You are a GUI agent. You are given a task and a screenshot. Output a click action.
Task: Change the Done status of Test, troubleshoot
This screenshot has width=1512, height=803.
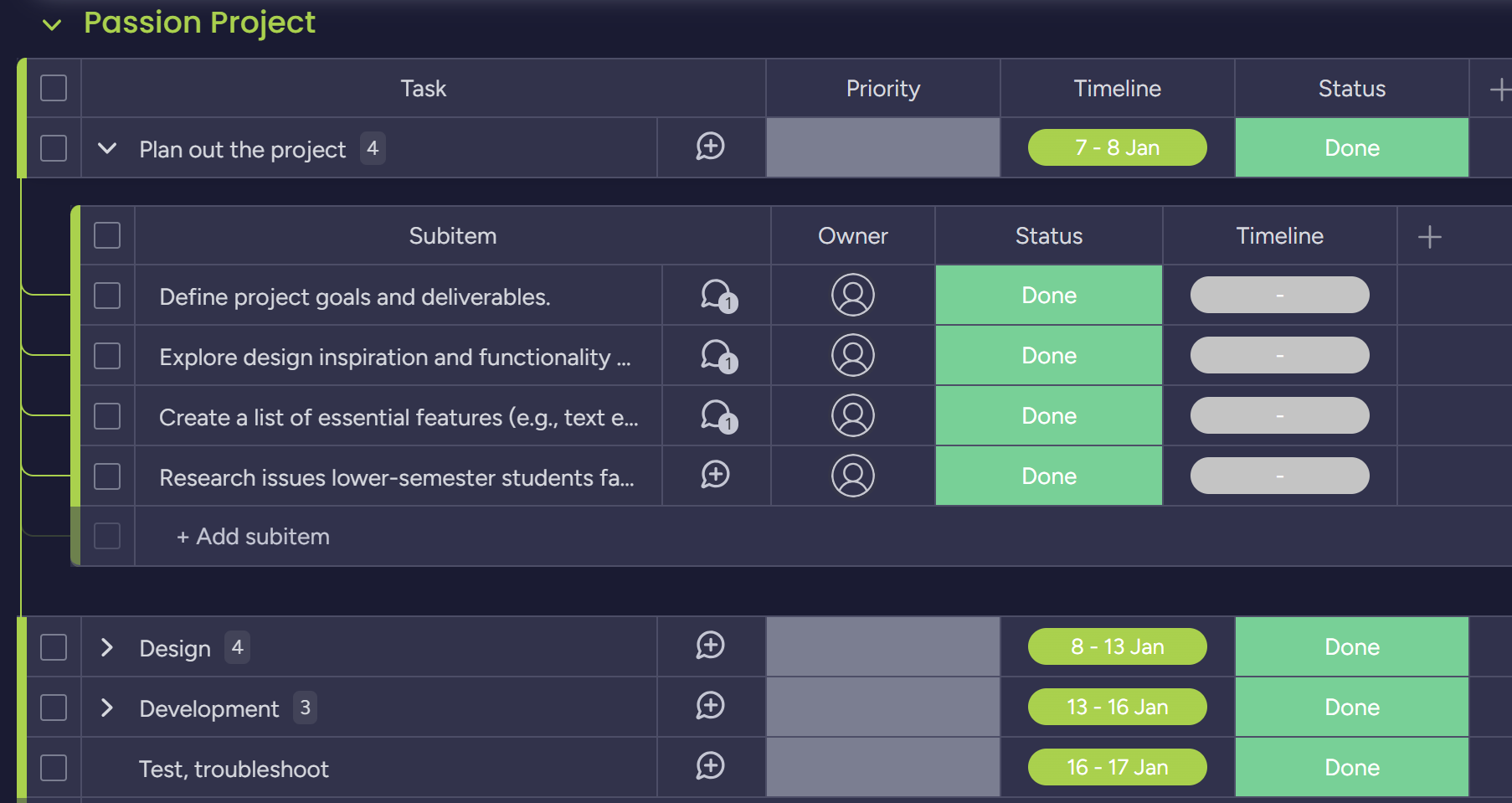(1351, 768)
